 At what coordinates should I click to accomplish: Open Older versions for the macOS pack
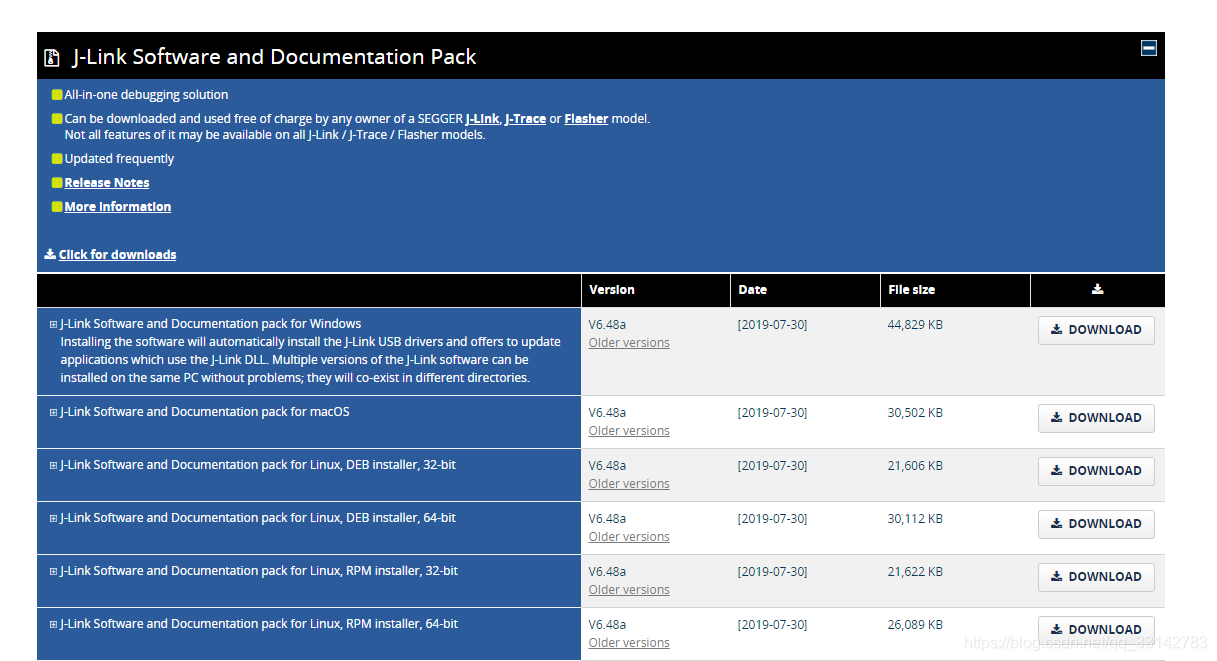coord(629,431)
